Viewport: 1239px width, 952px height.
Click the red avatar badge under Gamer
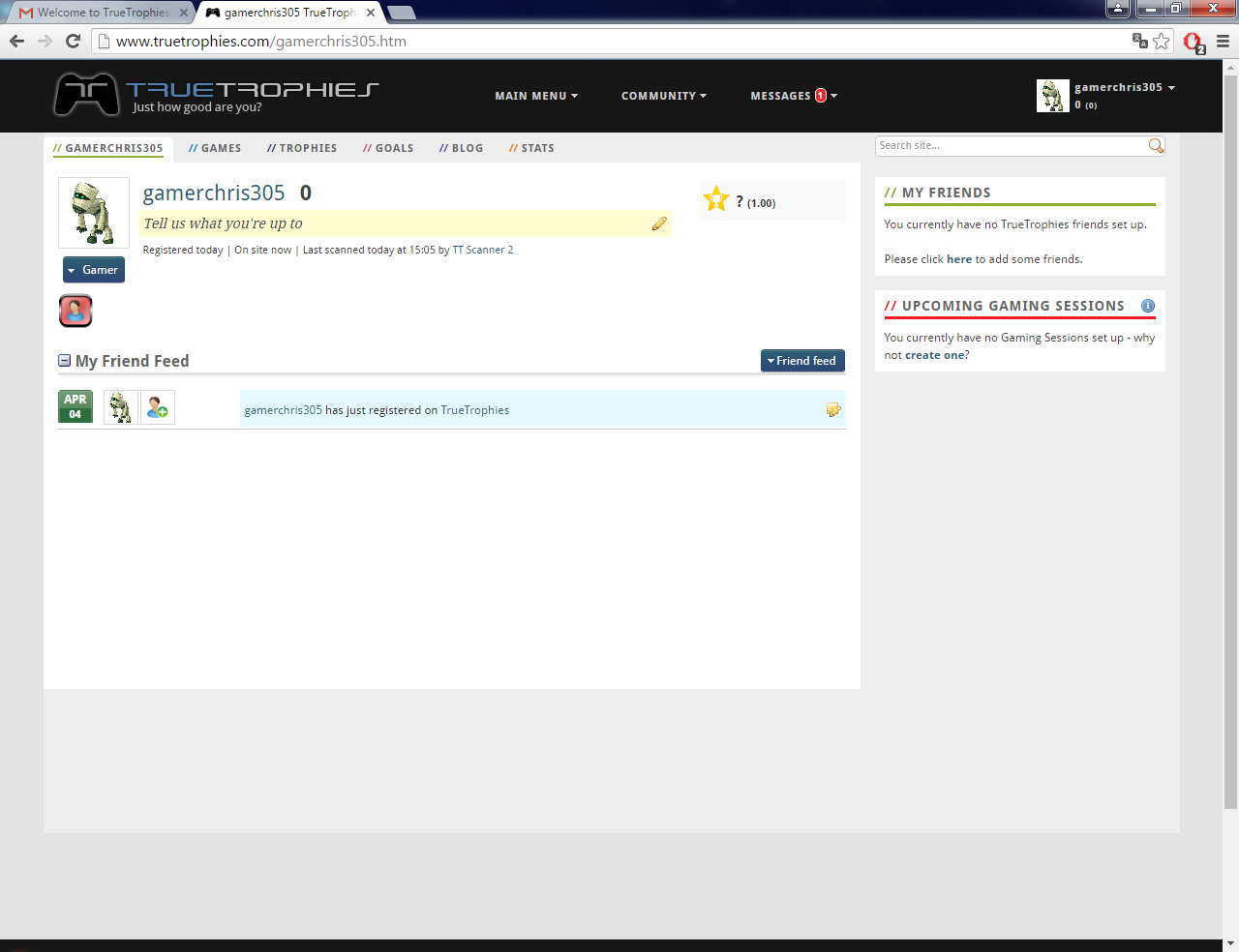click(76, 311)
